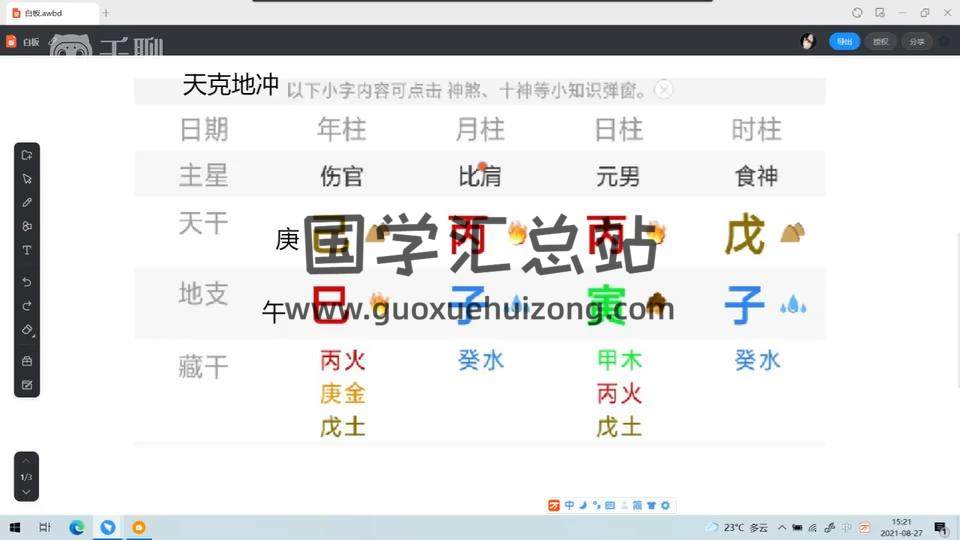The image size is (960, 540).
Task: Click the 分享 share button
Action: tap(916, 42)
